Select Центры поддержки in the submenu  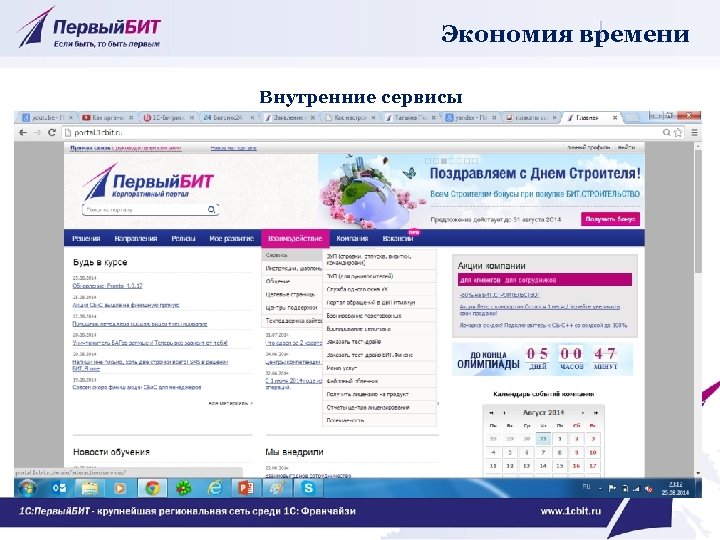coord(292,308)
